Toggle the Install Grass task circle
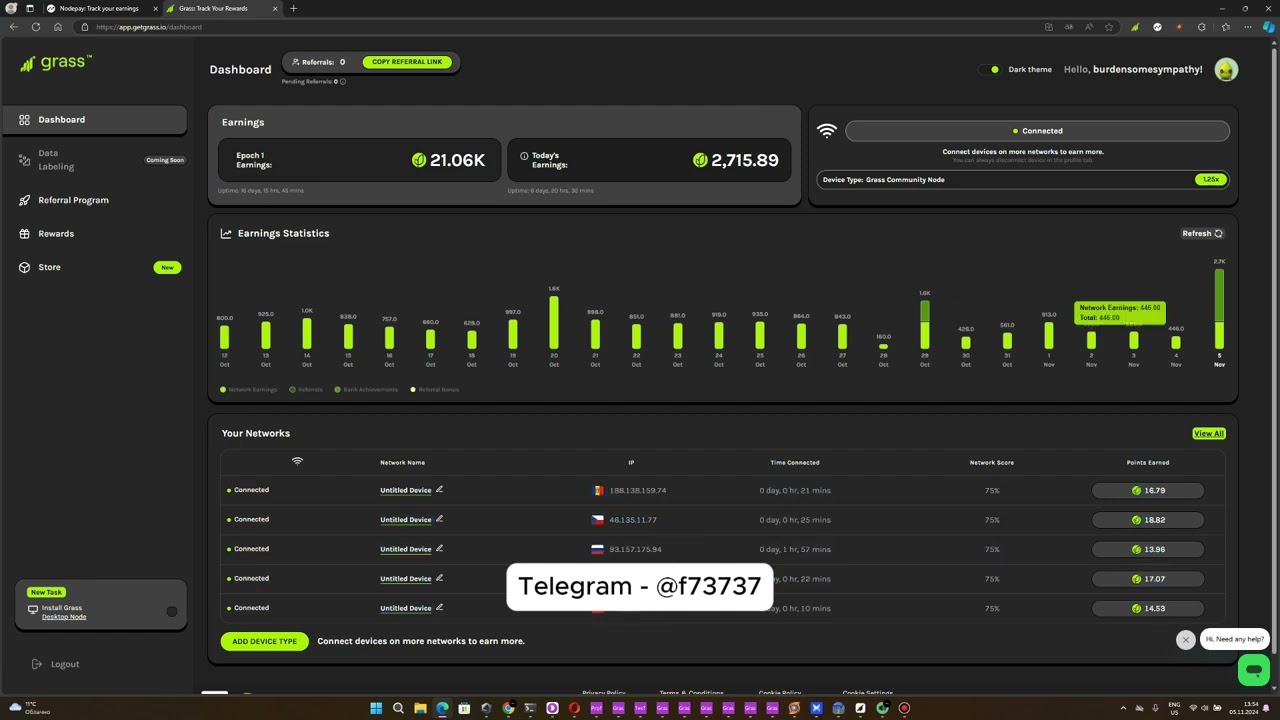 pyautogui.click(x=172, y=612)
